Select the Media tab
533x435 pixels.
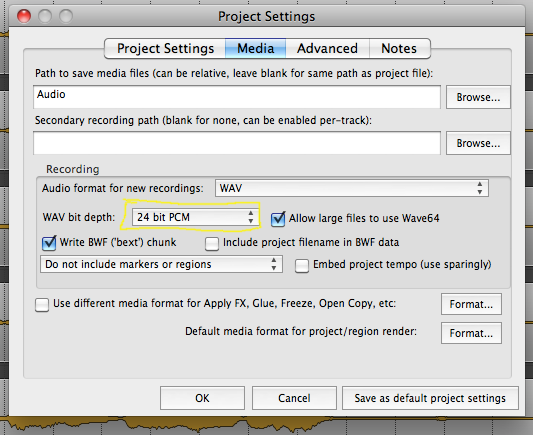pyautogui.click(x=256, y=49)
